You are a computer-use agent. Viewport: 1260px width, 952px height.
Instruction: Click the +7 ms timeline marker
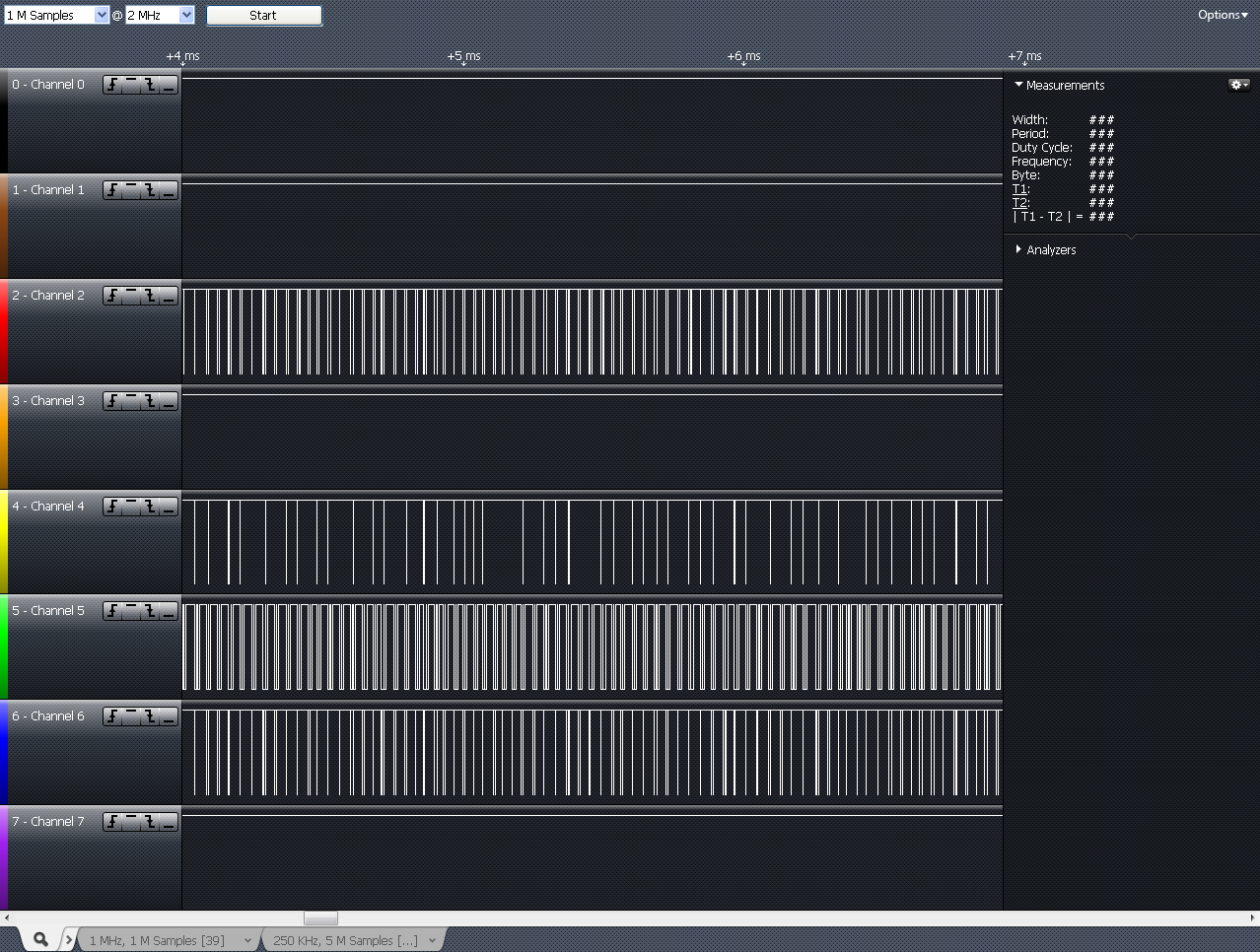coord(1024,57)
